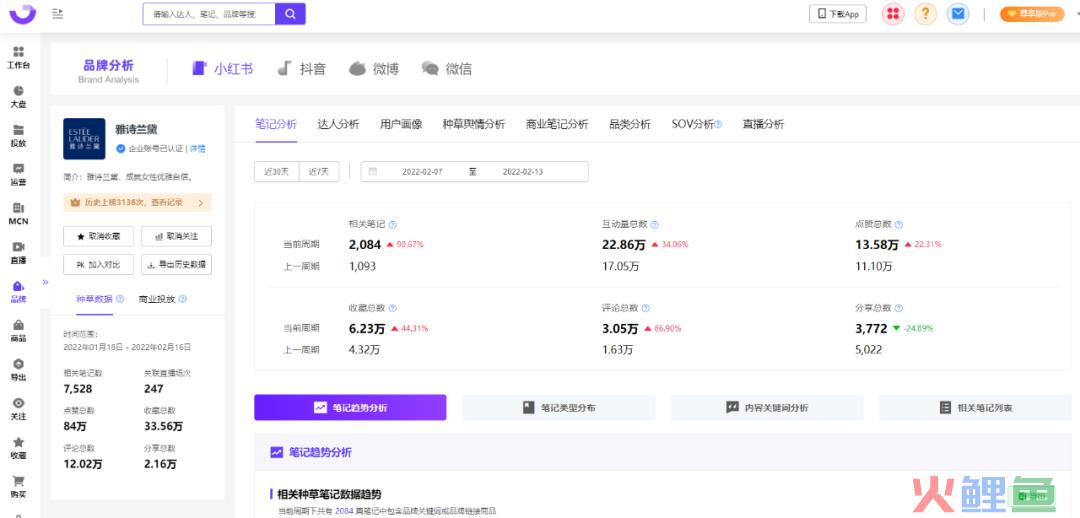The width and height of the screenshot is (1080, 518).
Task: Open the date range start 2022-02-07
Action: coord(422,172)
